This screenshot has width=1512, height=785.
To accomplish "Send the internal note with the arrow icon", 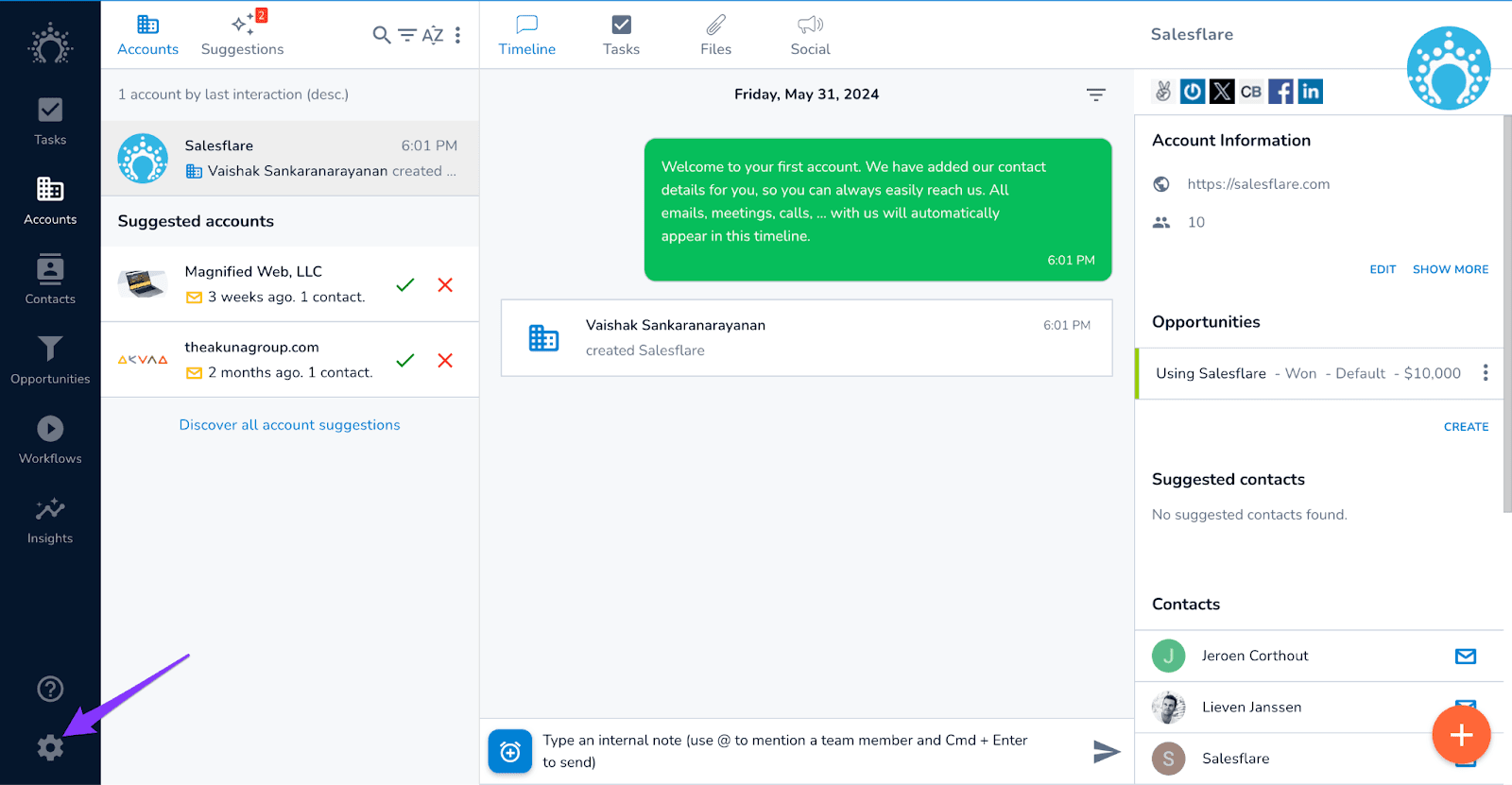I will [1107, 751].
